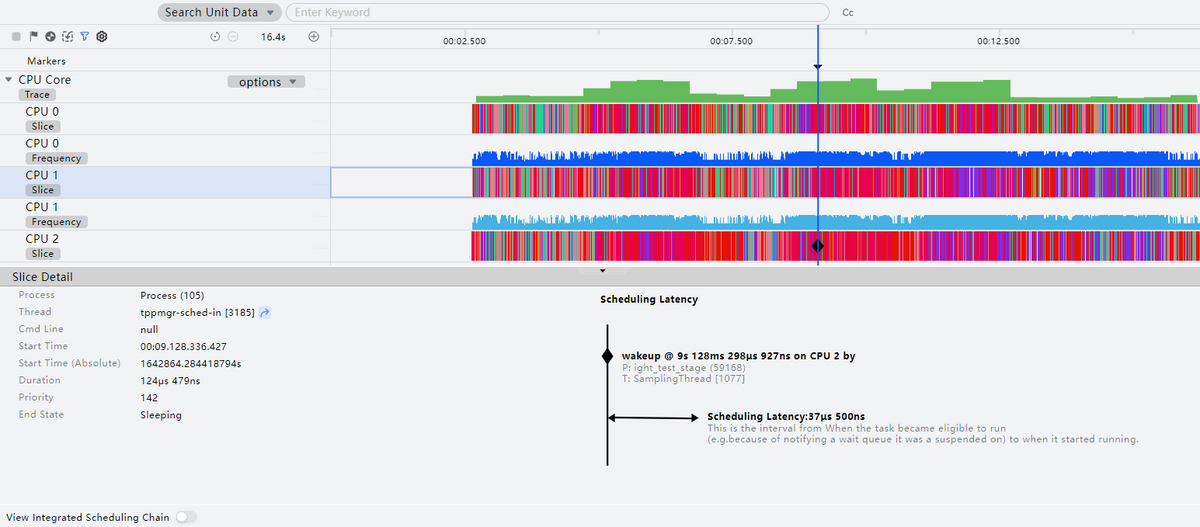This screenshot has width=1200, height=527.
Task: Click the Enter Keyword search field
Action: (x=557, y=13)
